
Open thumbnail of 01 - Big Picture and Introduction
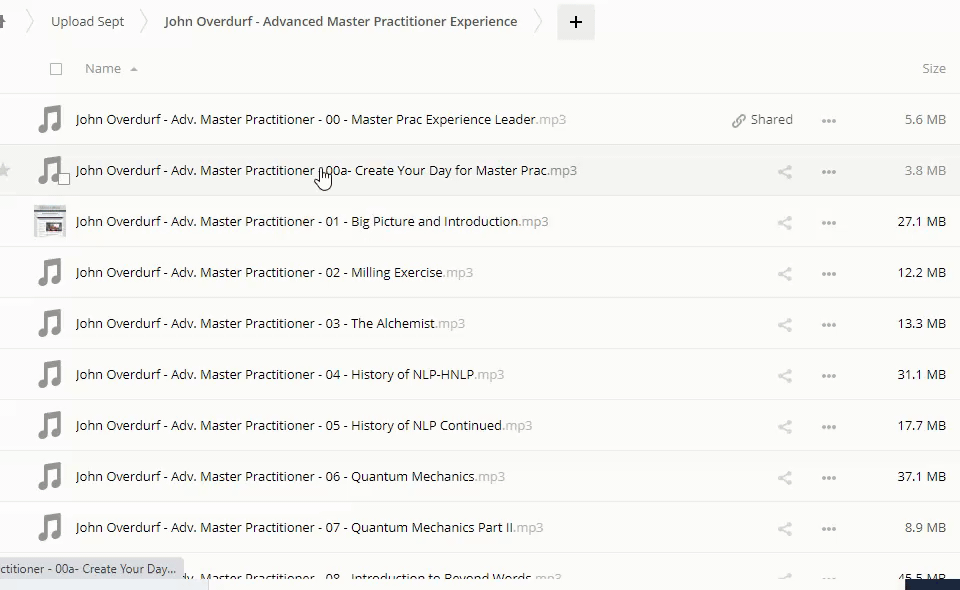[x=49, y=221]
